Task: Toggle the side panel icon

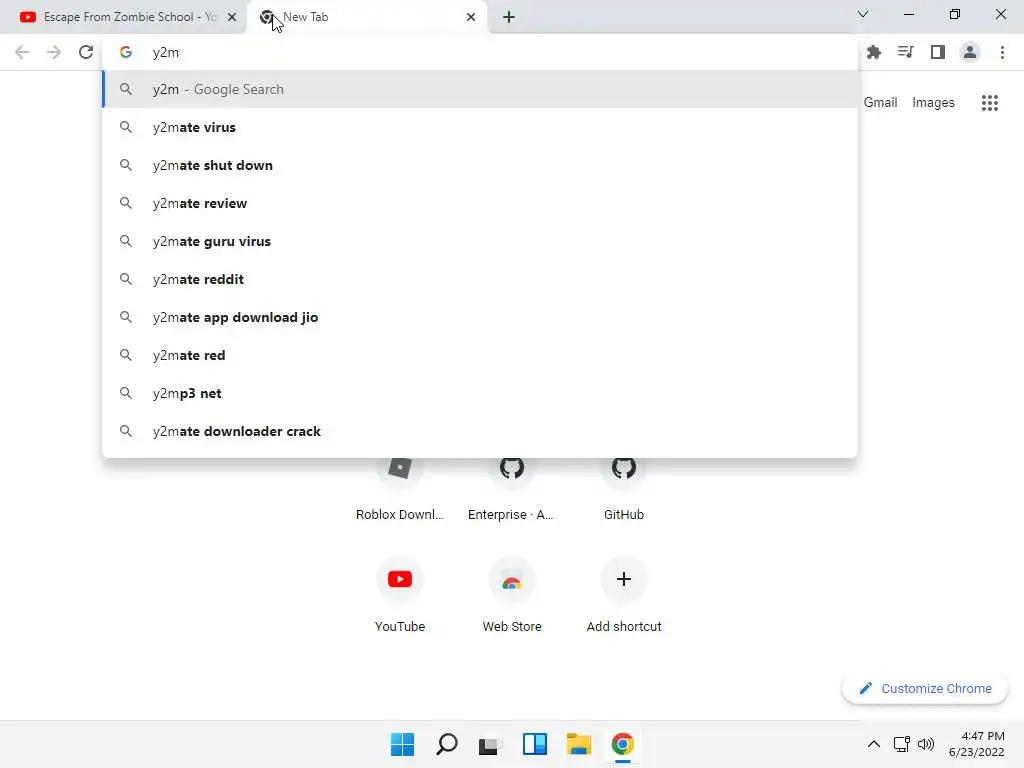Action: (x=938, y=52)
